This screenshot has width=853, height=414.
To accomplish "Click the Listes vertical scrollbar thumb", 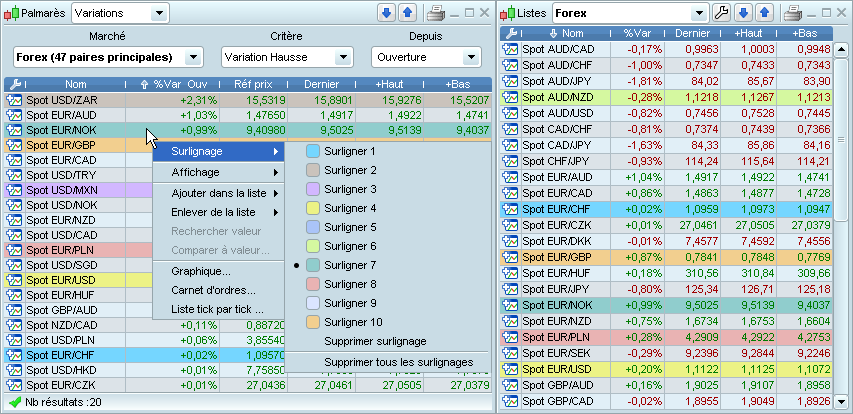I will pos(841,139).
